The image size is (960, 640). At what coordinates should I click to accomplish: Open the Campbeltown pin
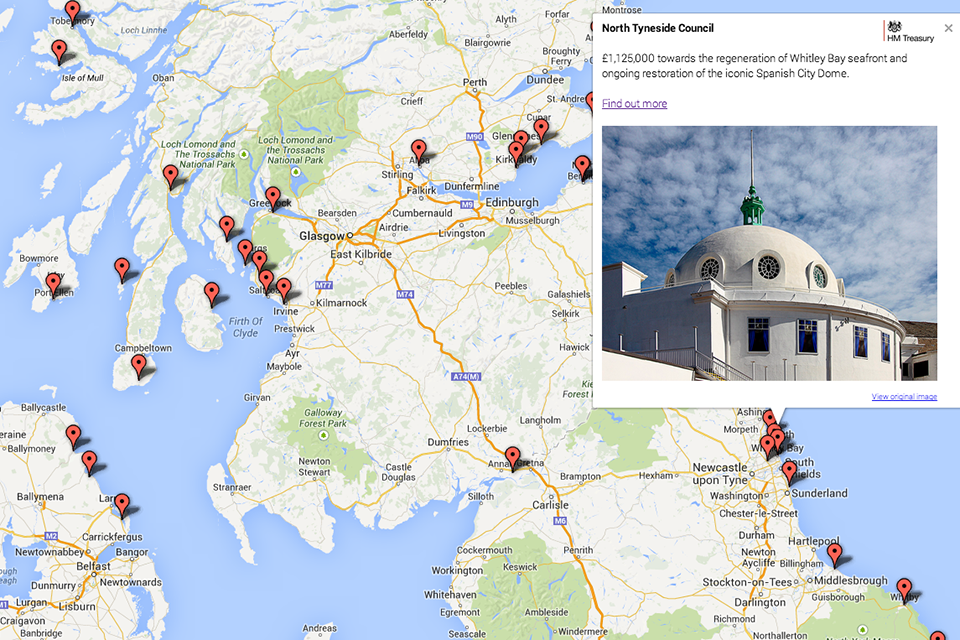click(x=139, y=365)
